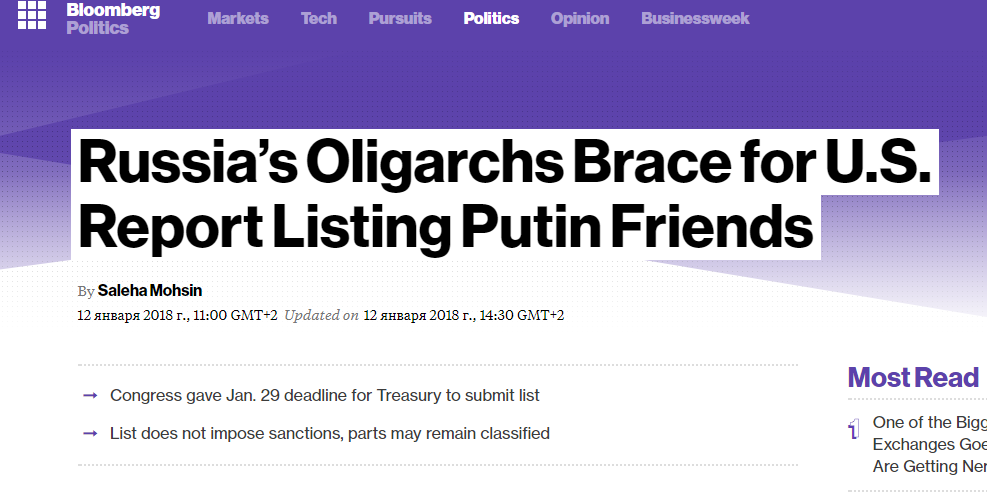Go to the Markets section
987x492 pixels.
238,18
